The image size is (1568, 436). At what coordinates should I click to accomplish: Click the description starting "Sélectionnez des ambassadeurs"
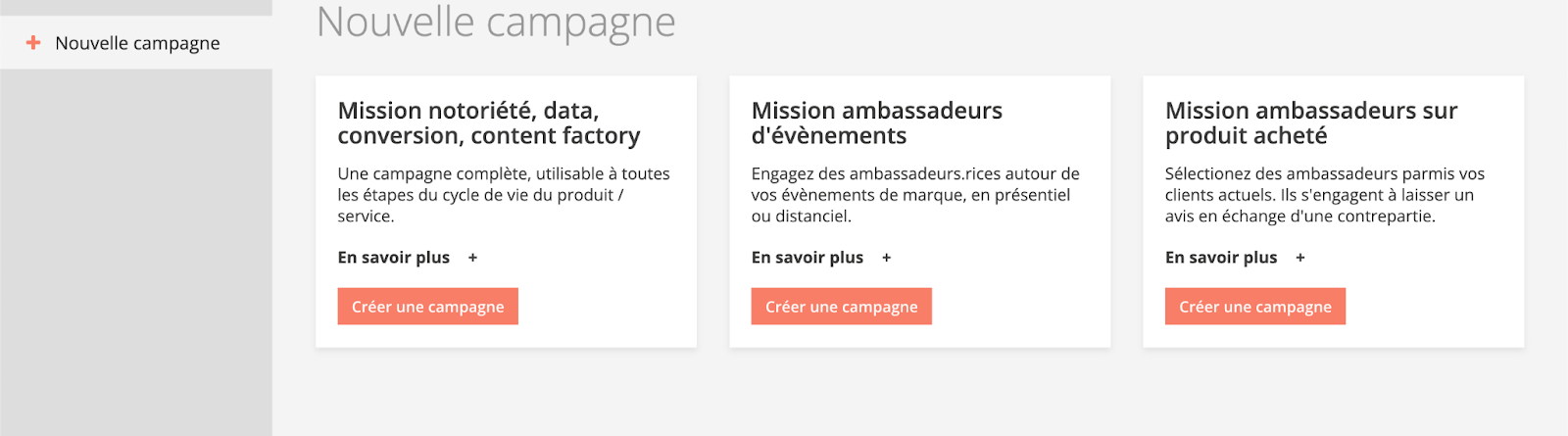click(x=1324, y=195)
